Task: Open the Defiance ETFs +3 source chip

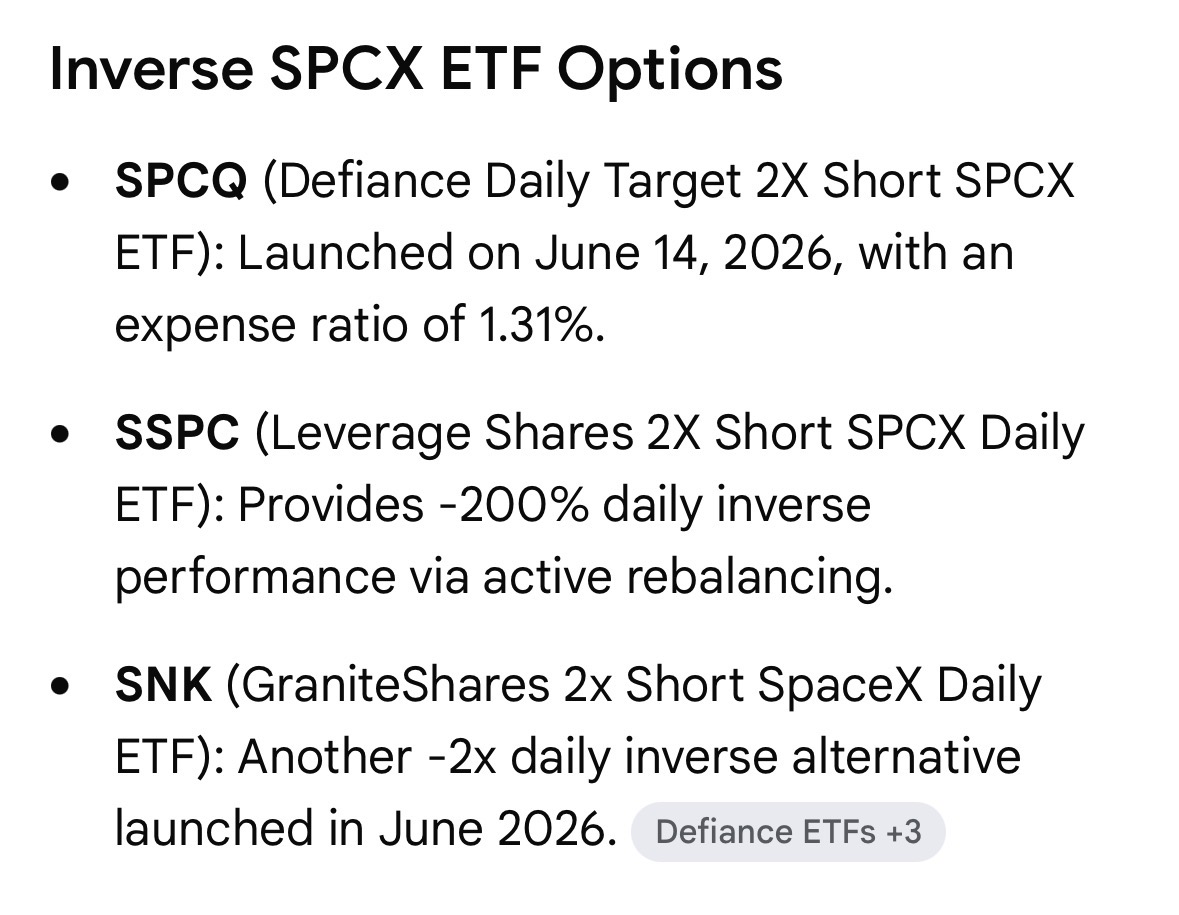Action: click(x=787, y=832)
